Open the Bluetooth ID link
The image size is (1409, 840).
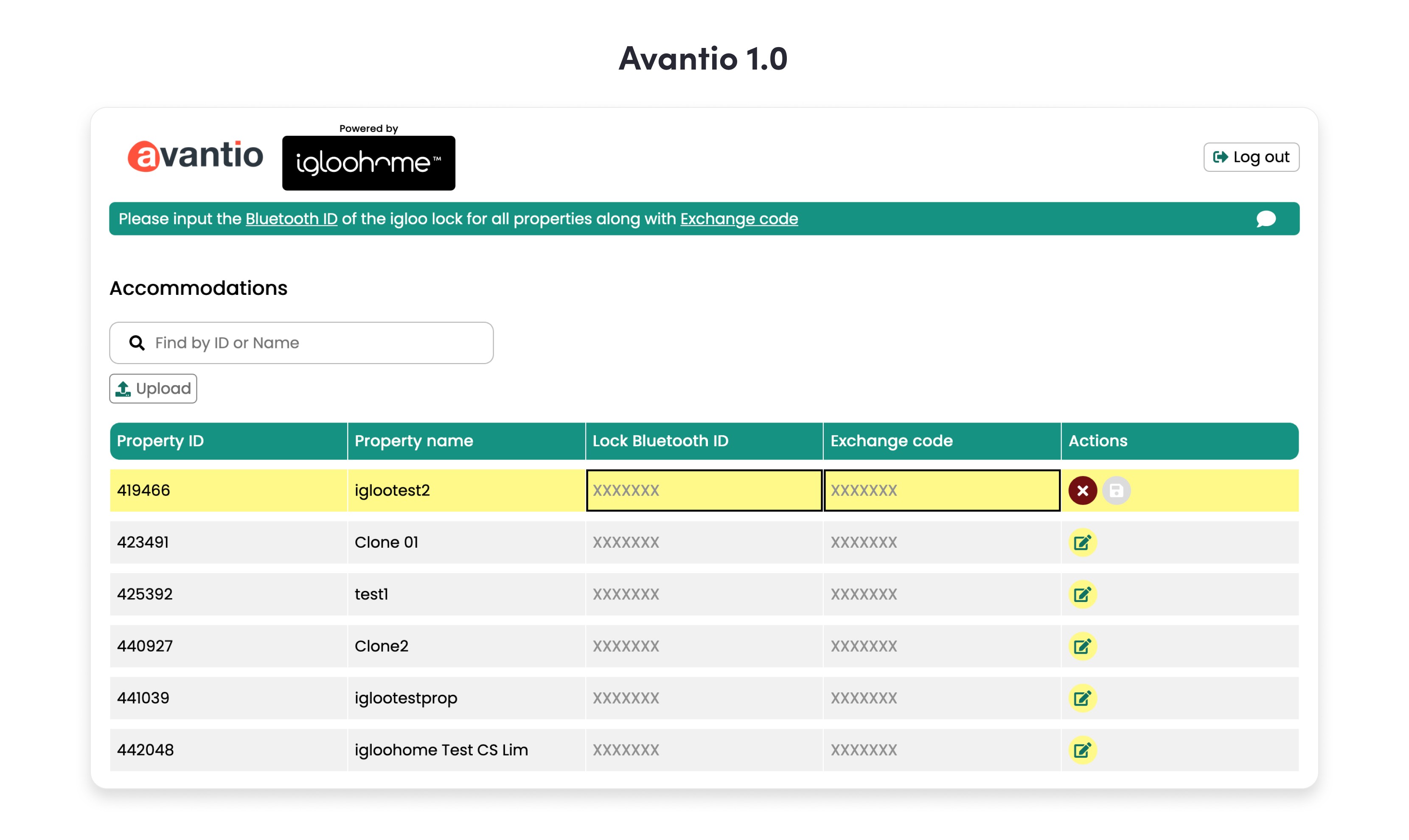pyautogui.click(x=291, y=219)
